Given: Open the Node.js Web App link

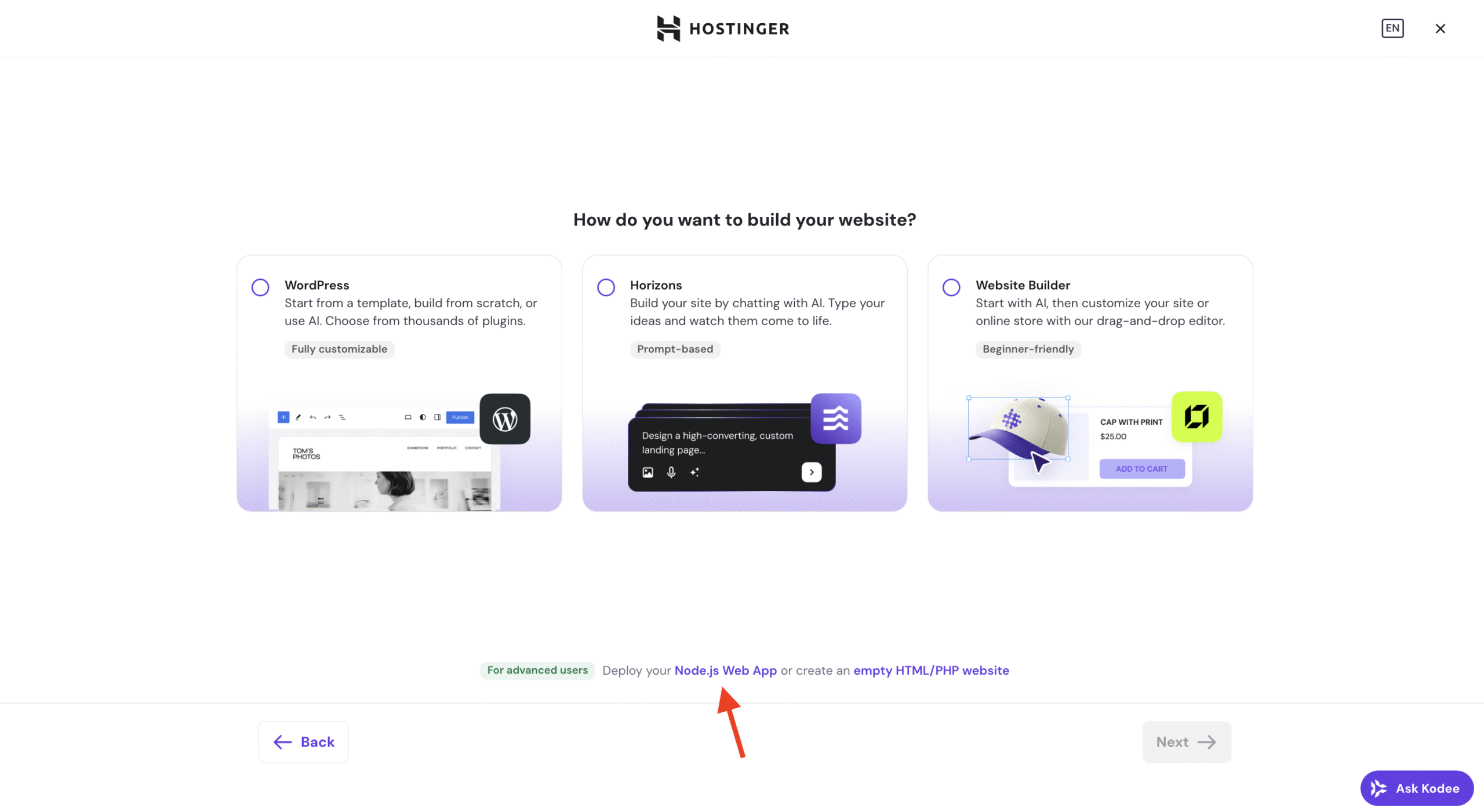Looking at the screenshot, I should click(725, 670).
